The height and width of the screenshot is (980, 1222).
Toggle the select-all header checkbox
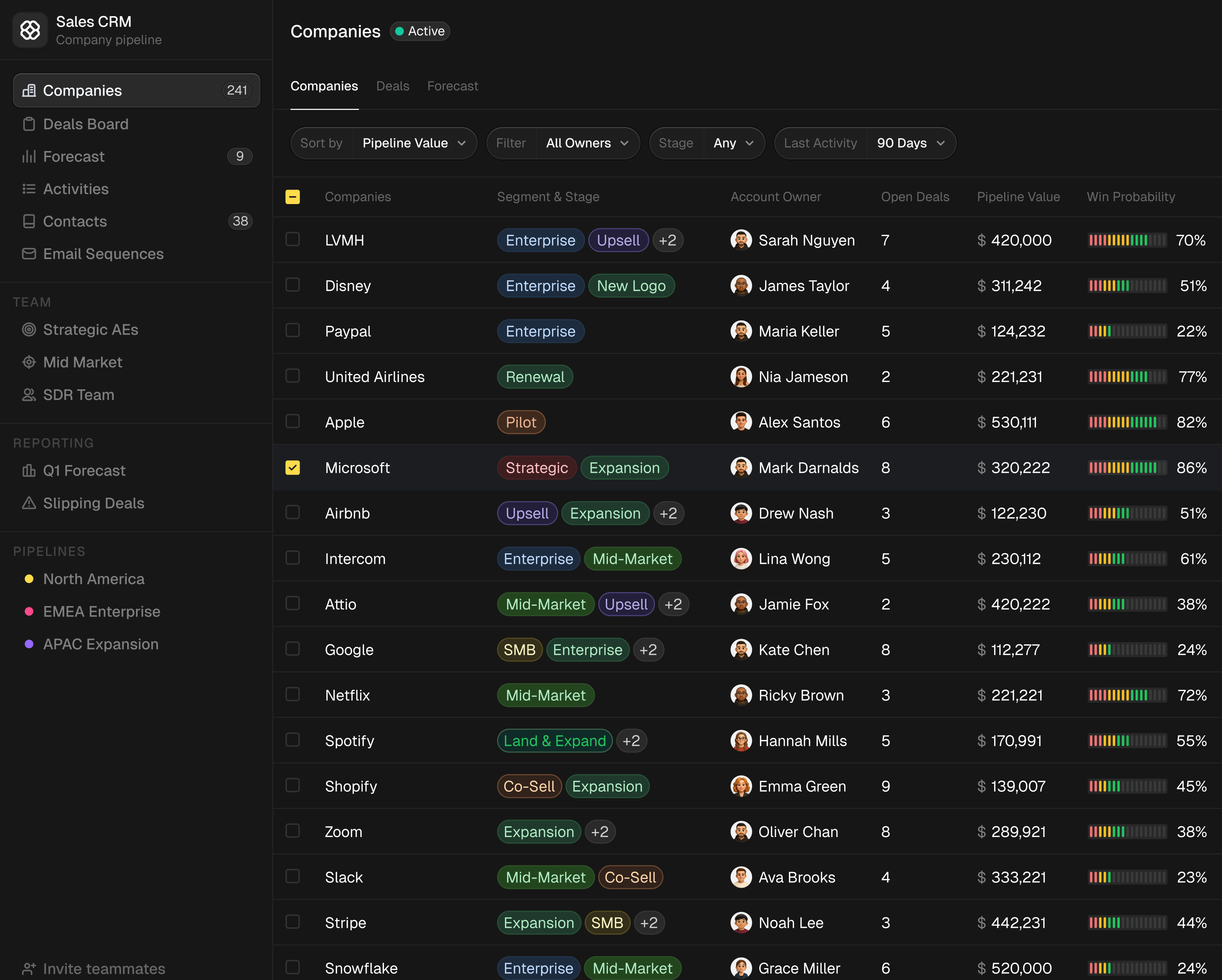(292, 197)
